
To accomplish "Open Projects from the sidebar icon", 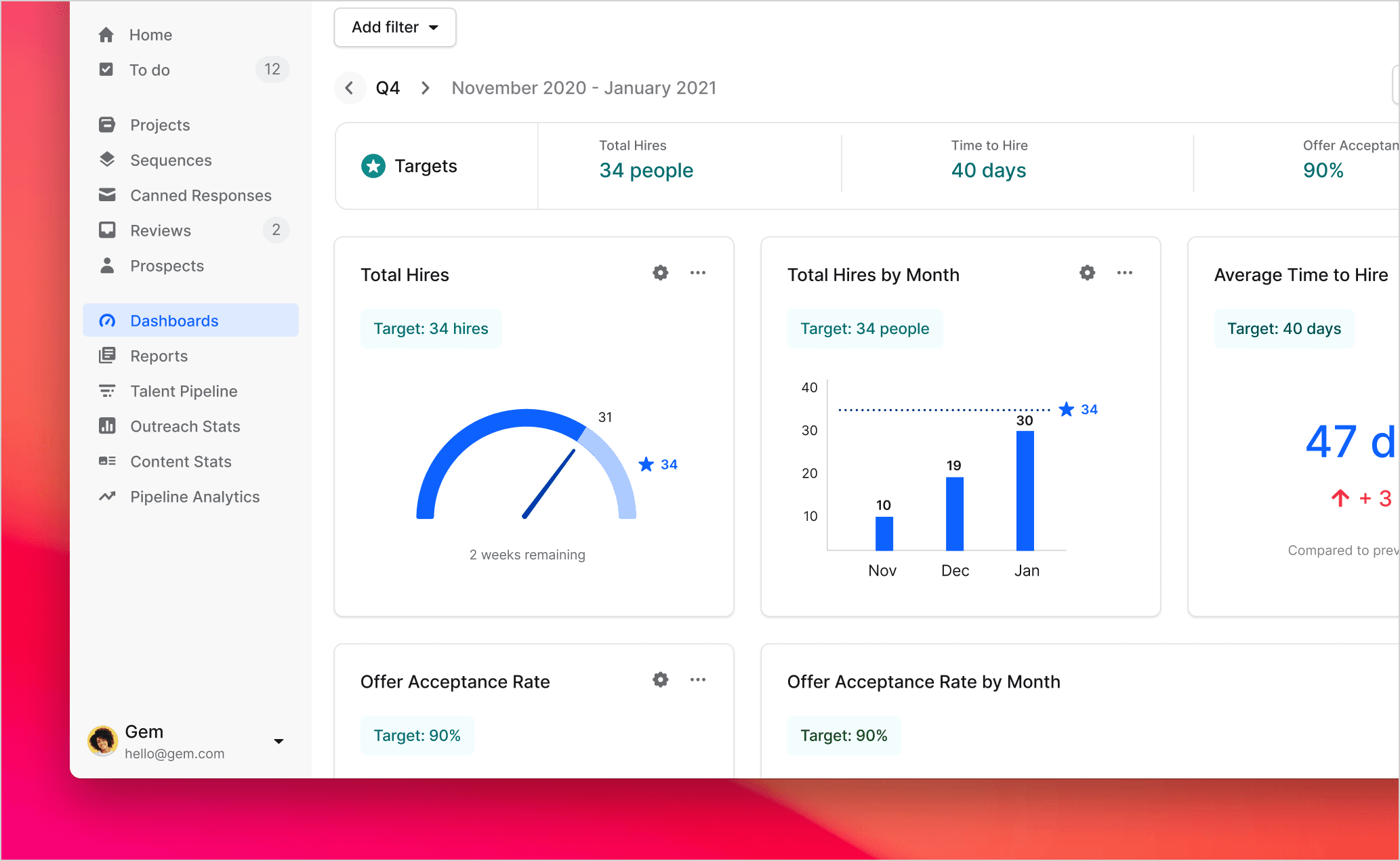I will pyautogui.click(x=107, y=125).
